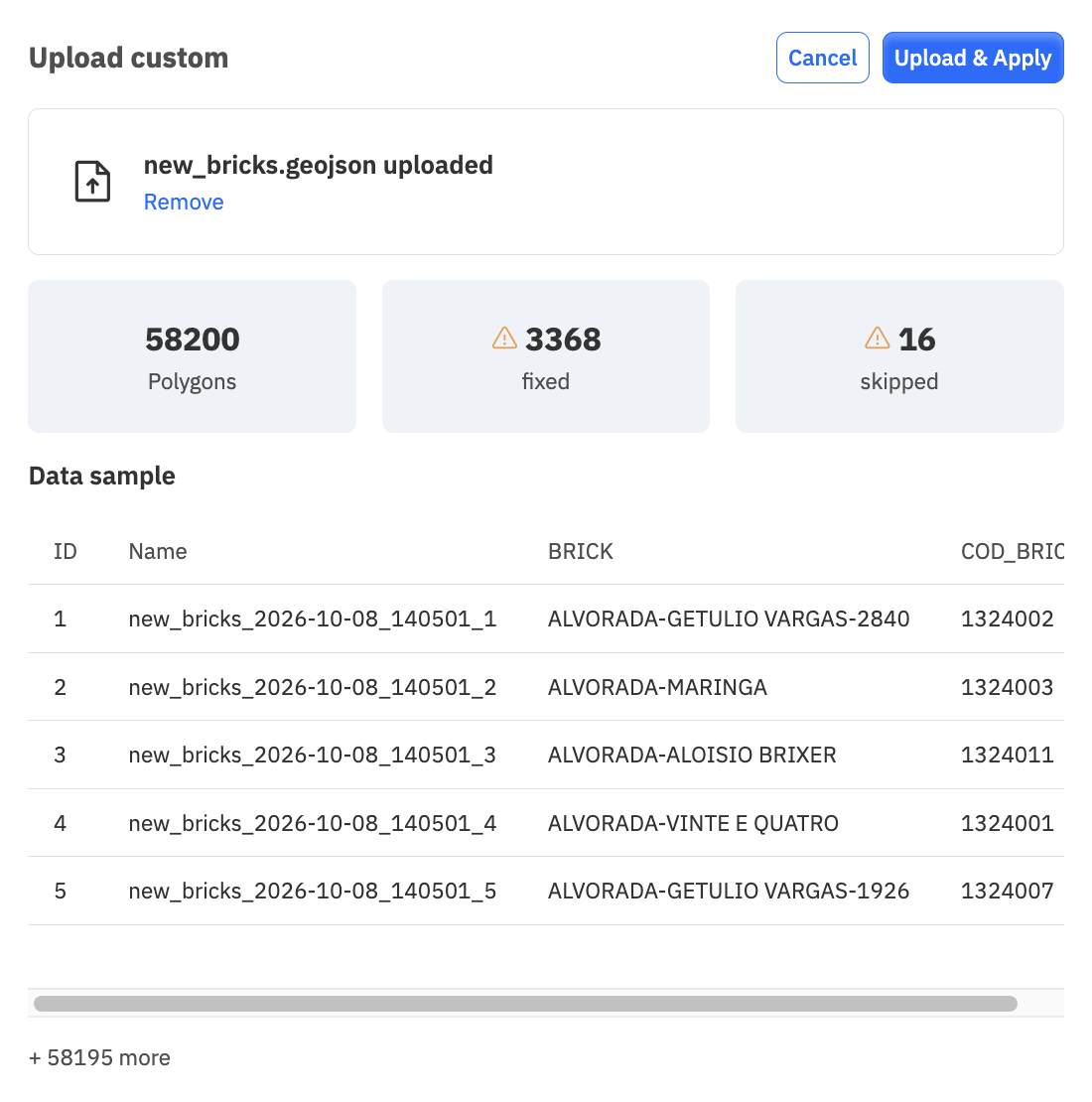Click the 3368 fixed summary card
Screen dimensions: 1092x1102
(x=546, y=356)
